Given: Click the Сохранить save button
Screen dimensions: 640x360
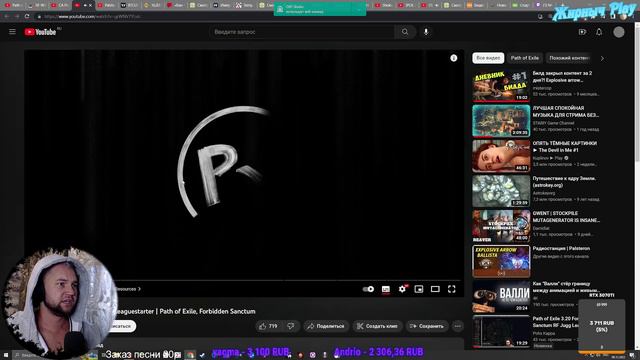Looking at the screenshot, I should click(x=427, y=326).
